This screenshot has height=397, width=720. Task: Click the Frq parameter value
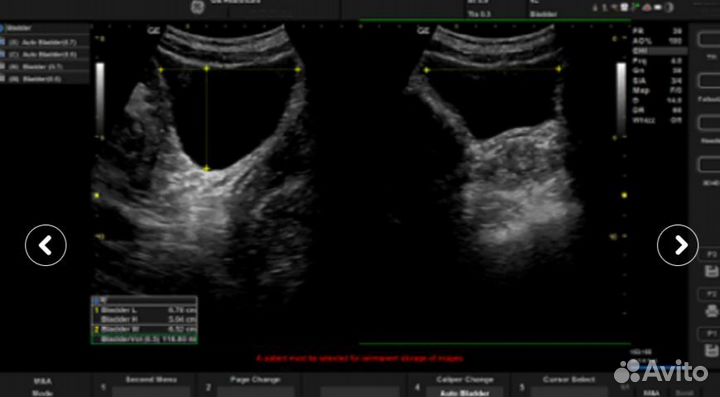676,61
